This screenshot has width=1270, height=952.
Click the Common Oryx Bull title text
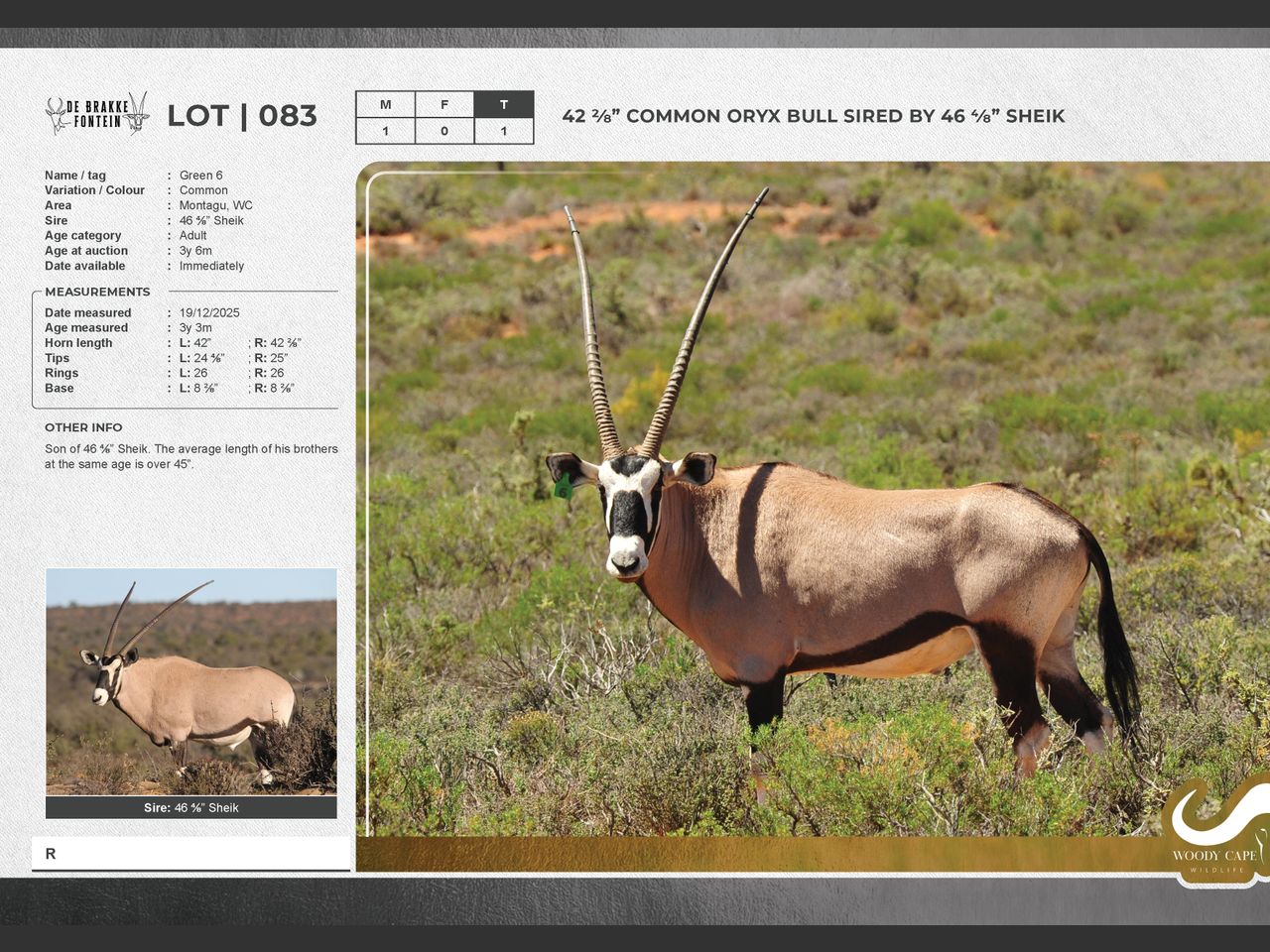coord(813,116)
